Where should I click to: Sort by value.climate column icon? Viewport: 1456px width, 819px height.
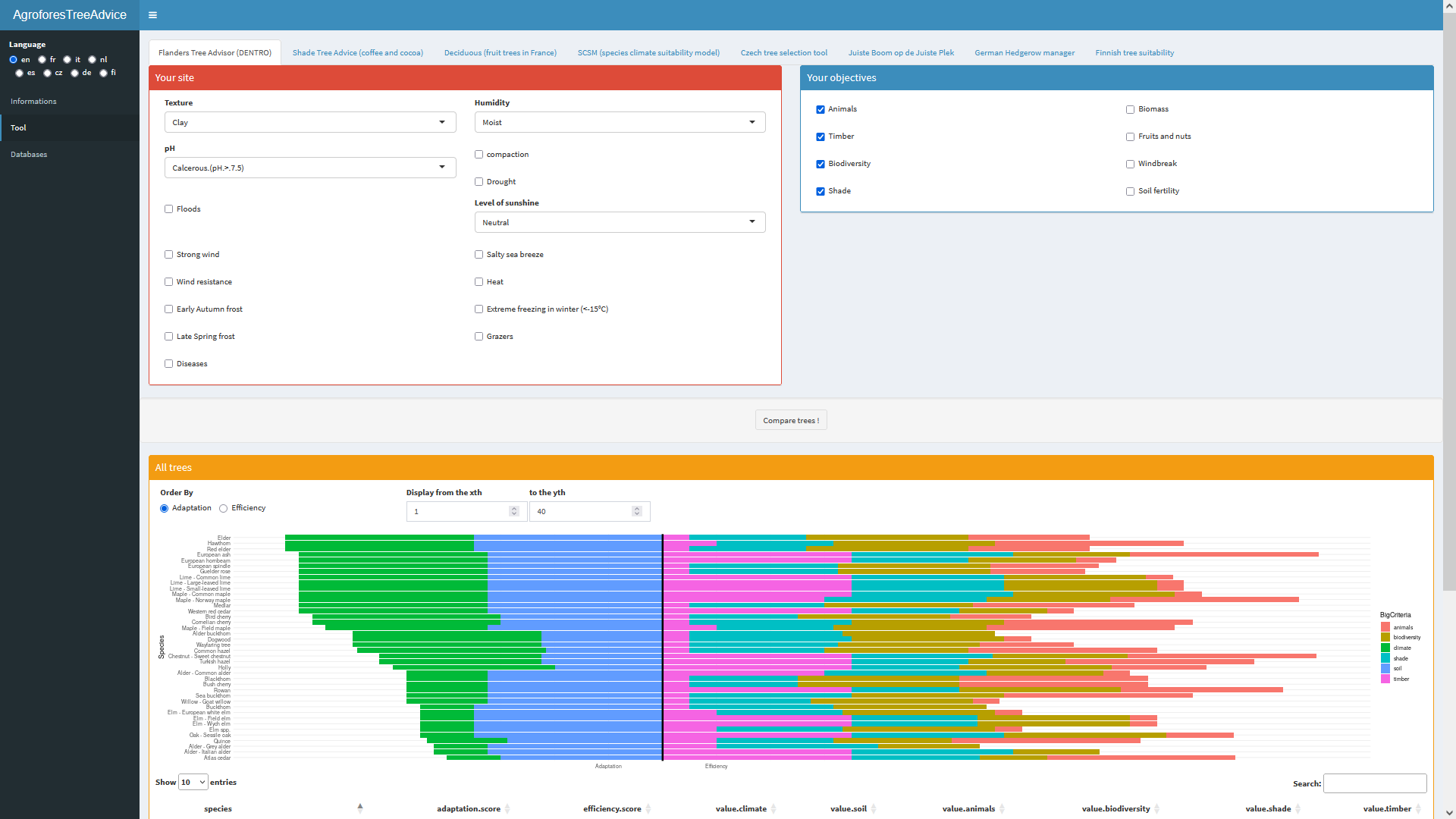click(x=773, y=809)
